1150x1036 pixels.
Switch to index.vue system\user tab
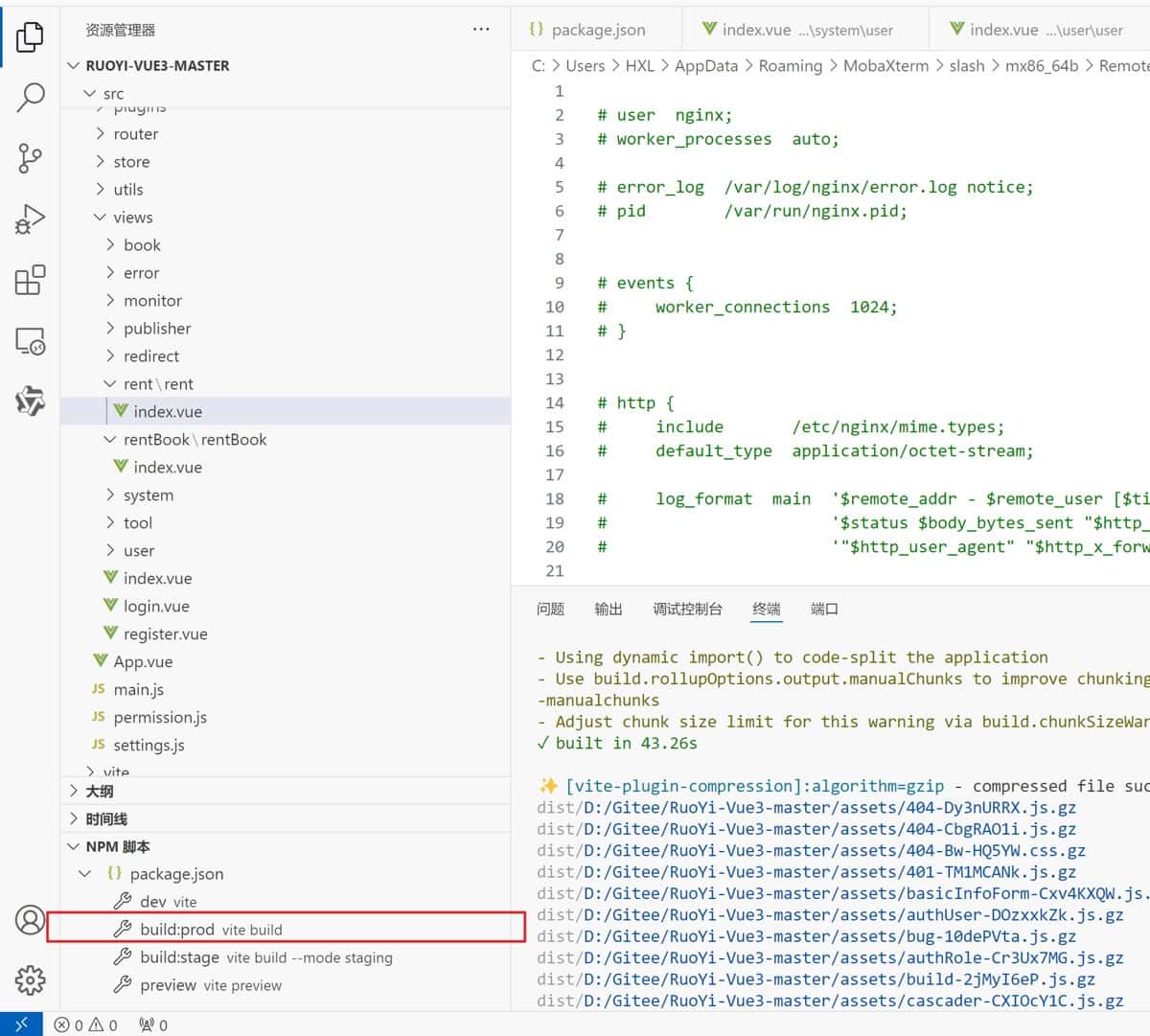tap(805, 30)
